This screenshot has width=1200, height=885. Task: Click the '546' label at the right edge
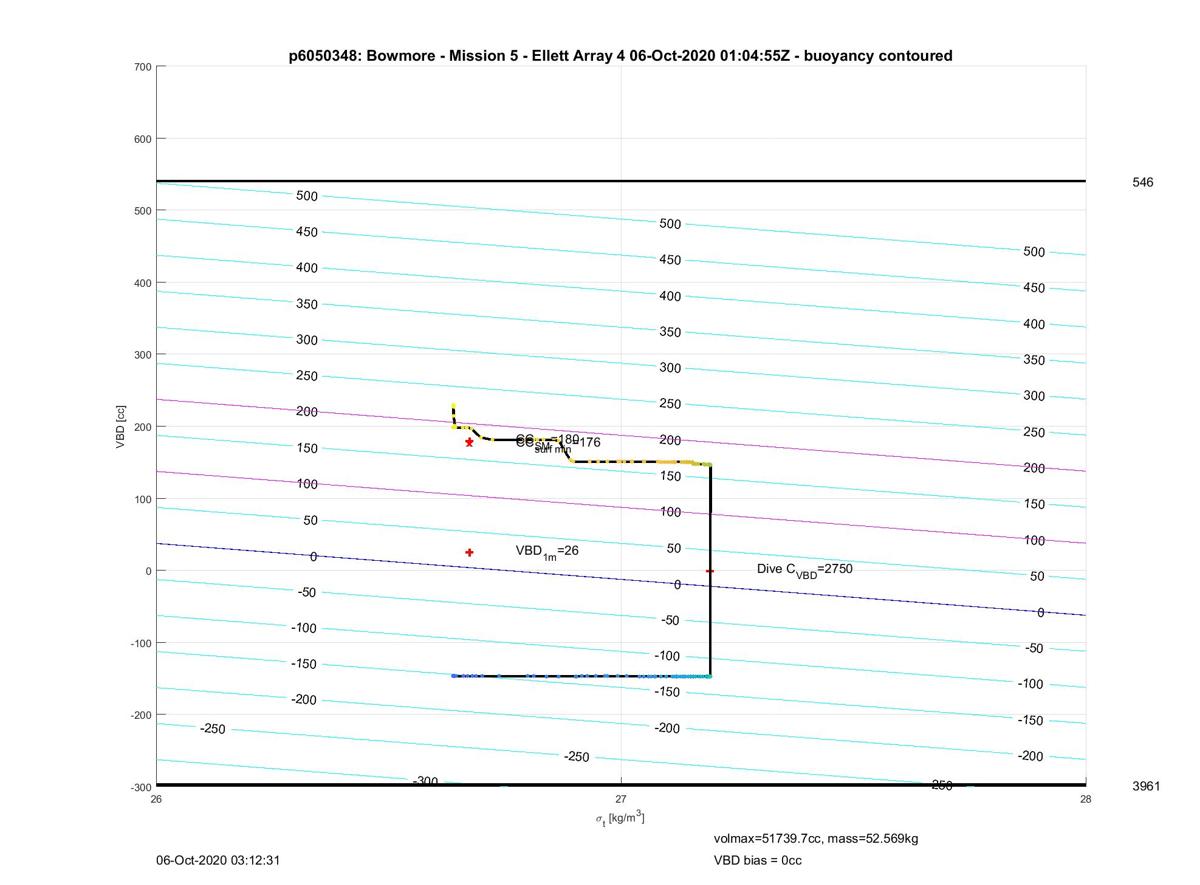click(x=1143, y=182)
